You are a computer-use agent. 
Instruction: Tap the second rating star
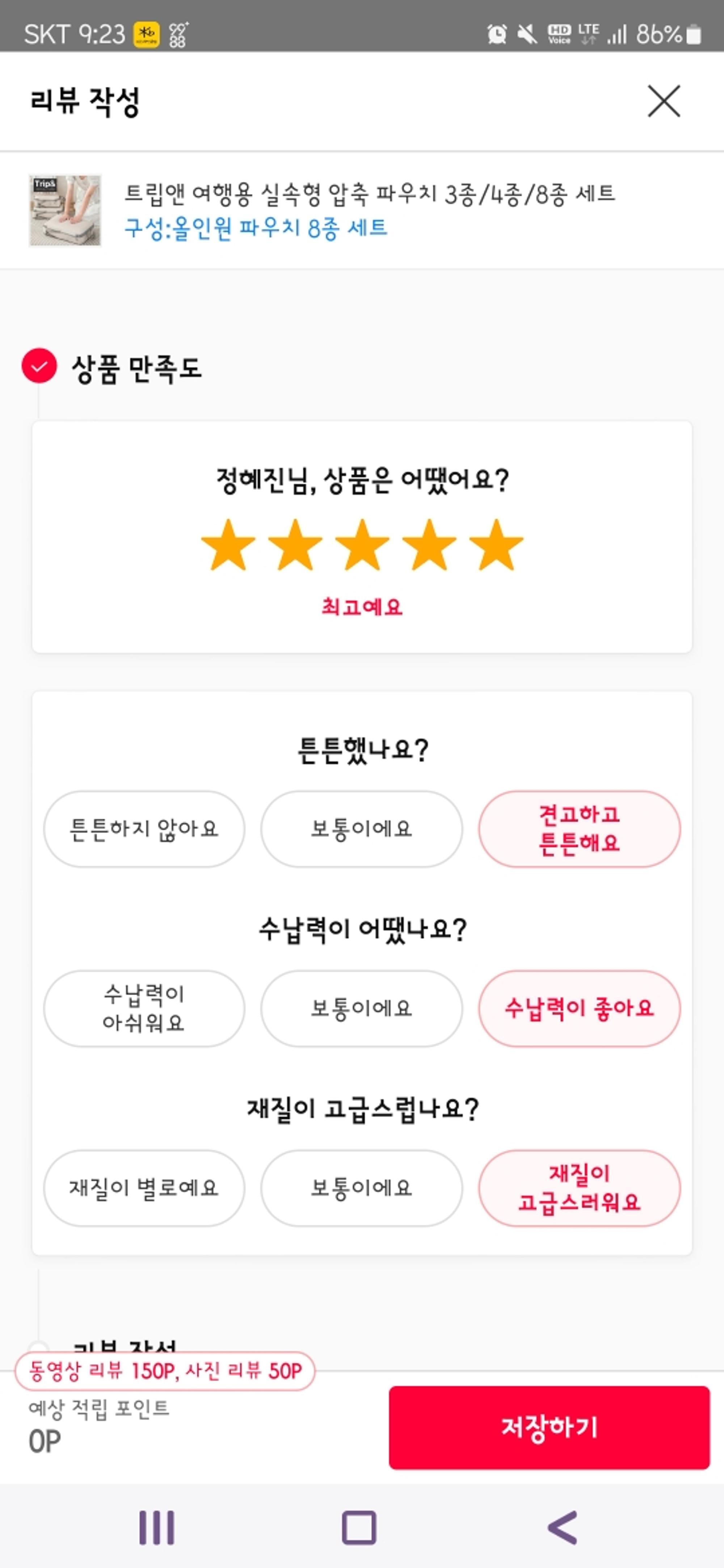point(295,545)
